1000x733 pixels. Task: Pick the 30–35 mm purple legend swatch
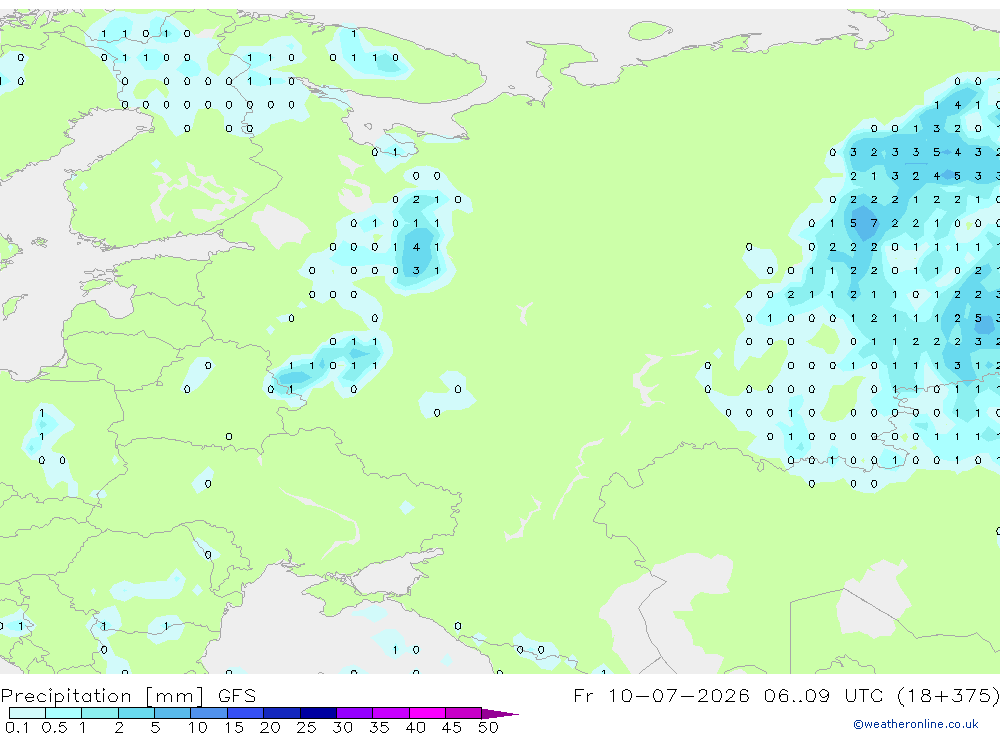(x=354, y=713)
